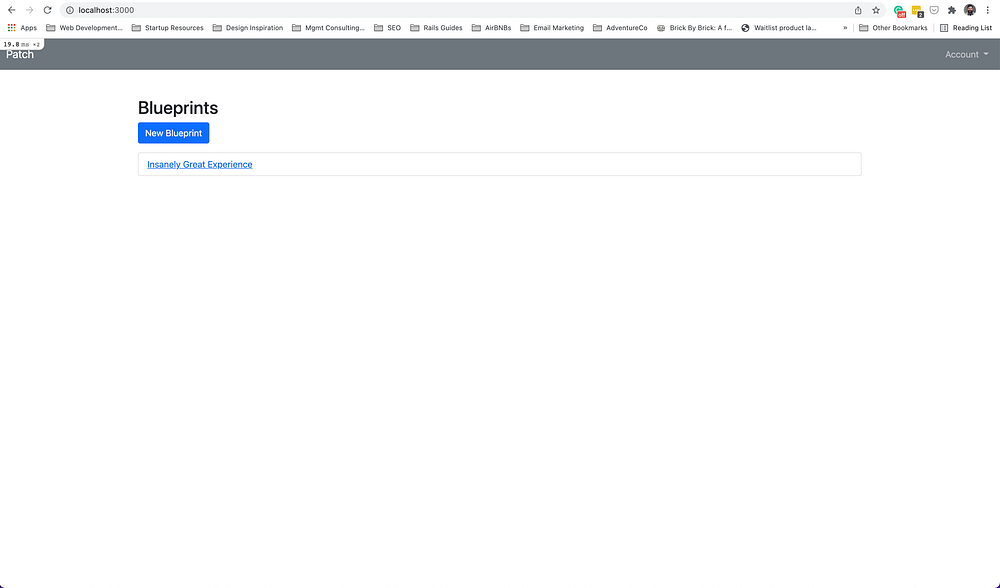Viewport: 1000px width, 588px height.
Task: Click the share page icon
Action: pyautogui.click(x=858, y=10)
